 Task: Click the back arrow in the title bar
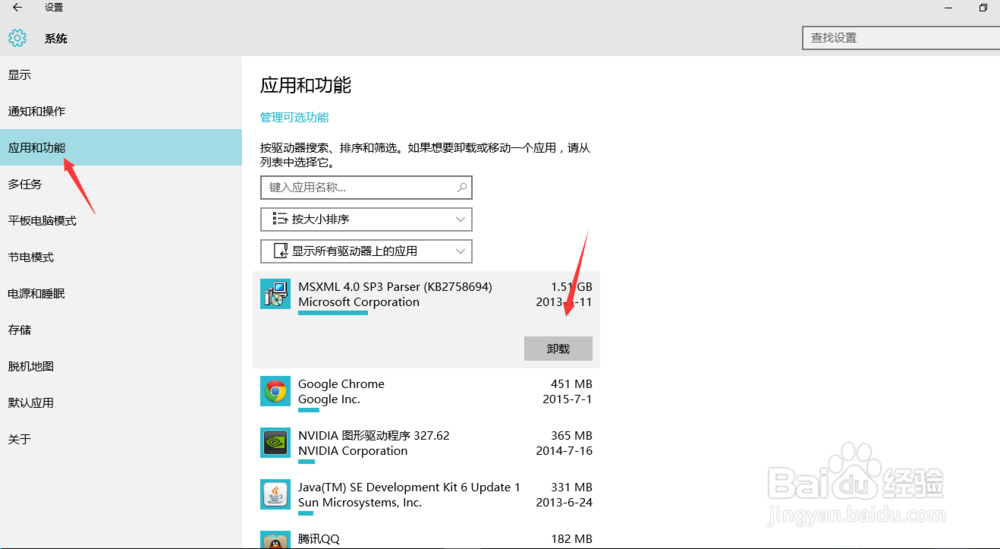tap(17, 8)
